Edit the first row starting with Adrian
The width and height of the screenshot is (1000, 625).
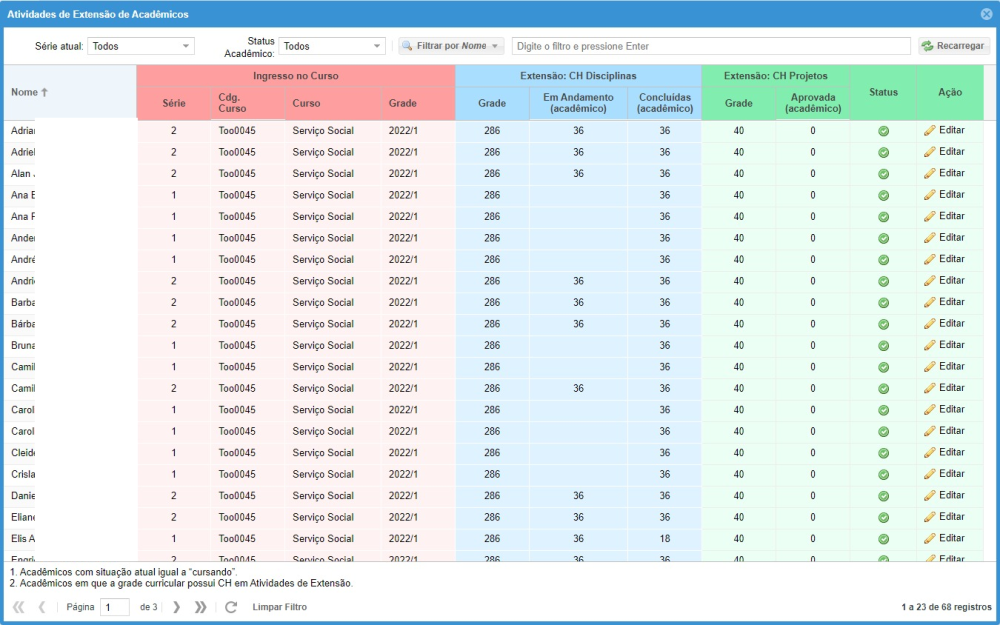(944, 131)
